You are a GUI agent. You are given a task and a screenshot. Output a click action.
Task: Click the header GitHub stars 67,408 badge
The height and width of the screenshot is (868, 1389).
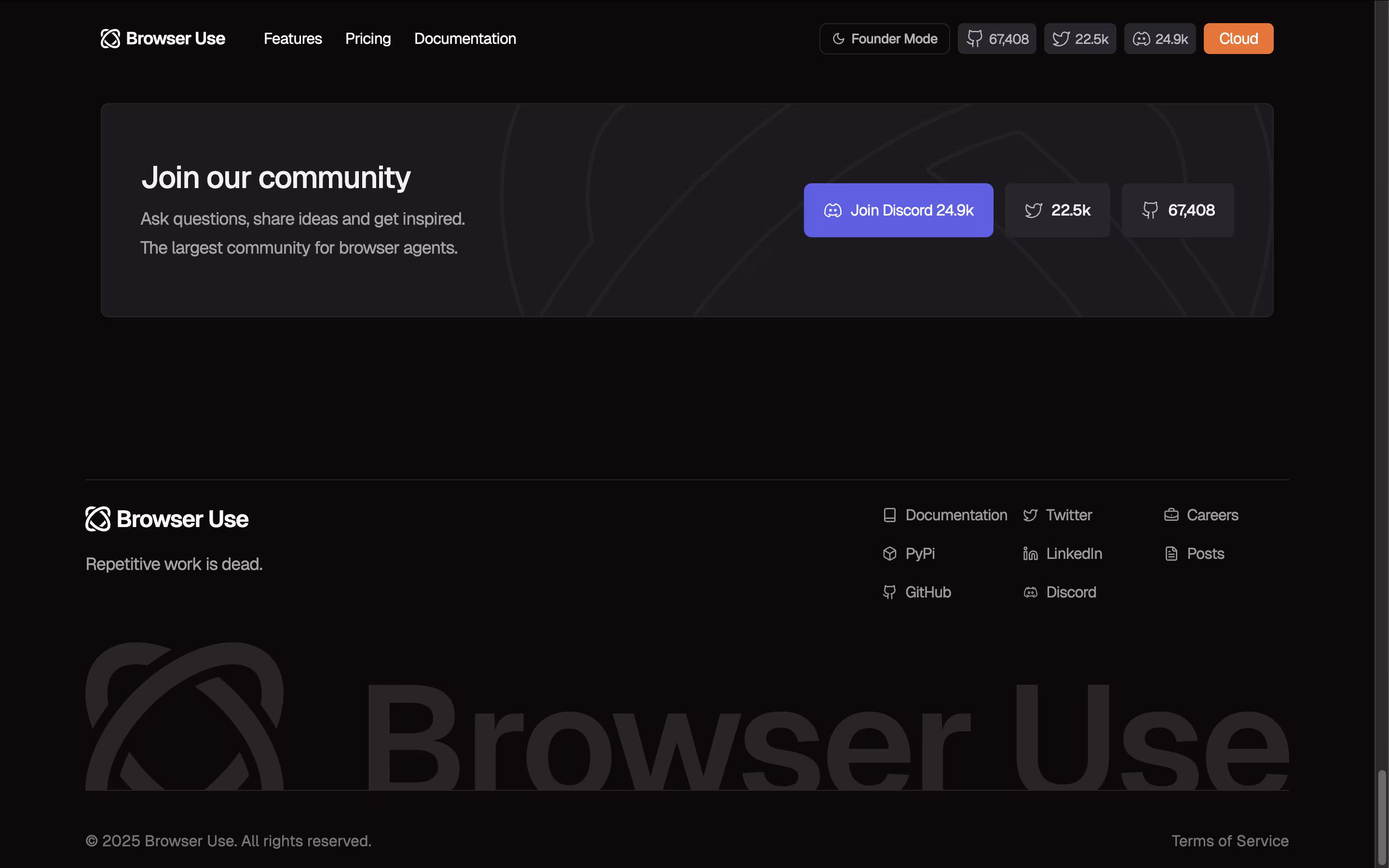pyautogui.click(x=997, y=39)
